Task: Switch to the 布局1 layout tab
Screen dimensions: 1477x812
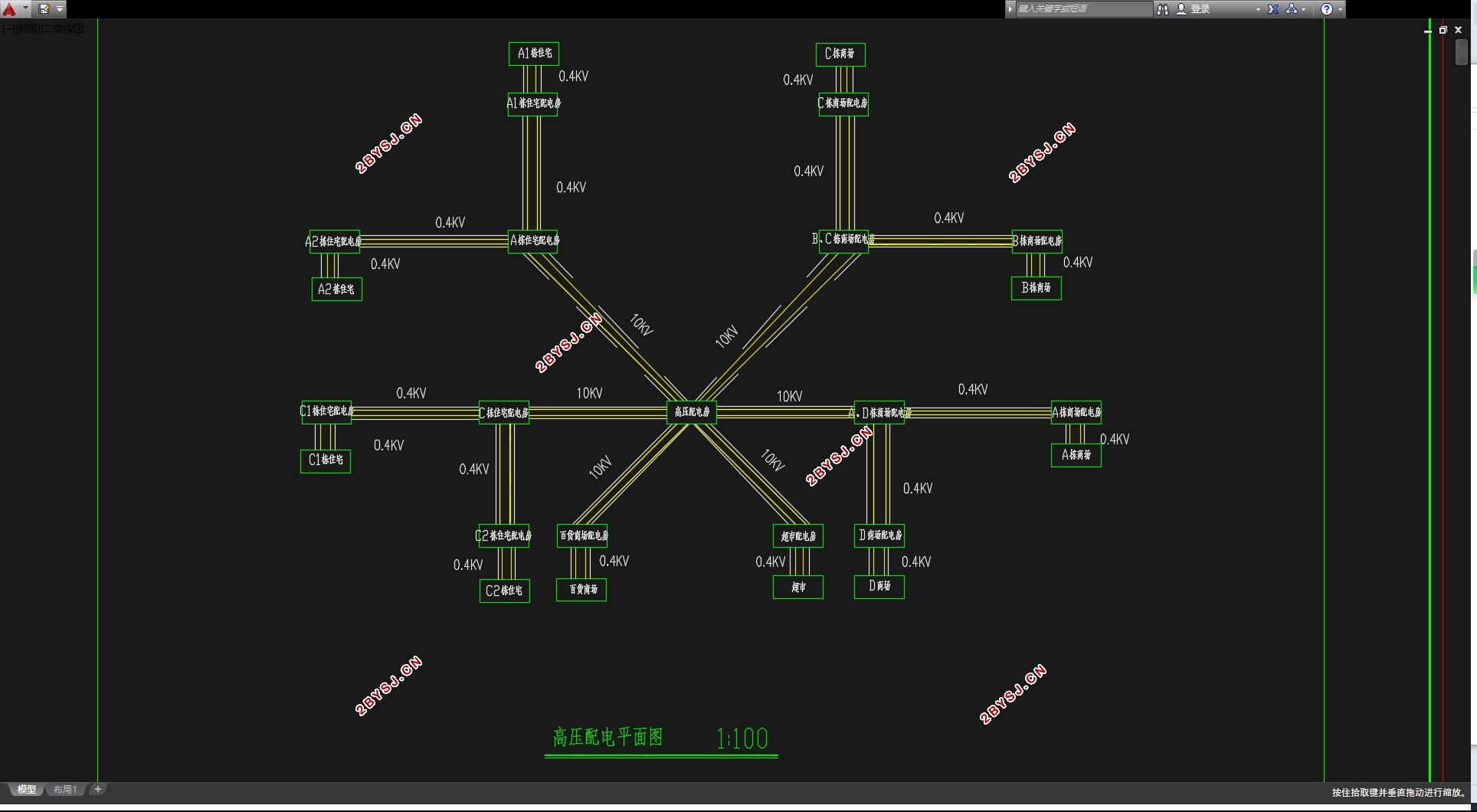Action: pyautogui.click(x=65, y=789)
